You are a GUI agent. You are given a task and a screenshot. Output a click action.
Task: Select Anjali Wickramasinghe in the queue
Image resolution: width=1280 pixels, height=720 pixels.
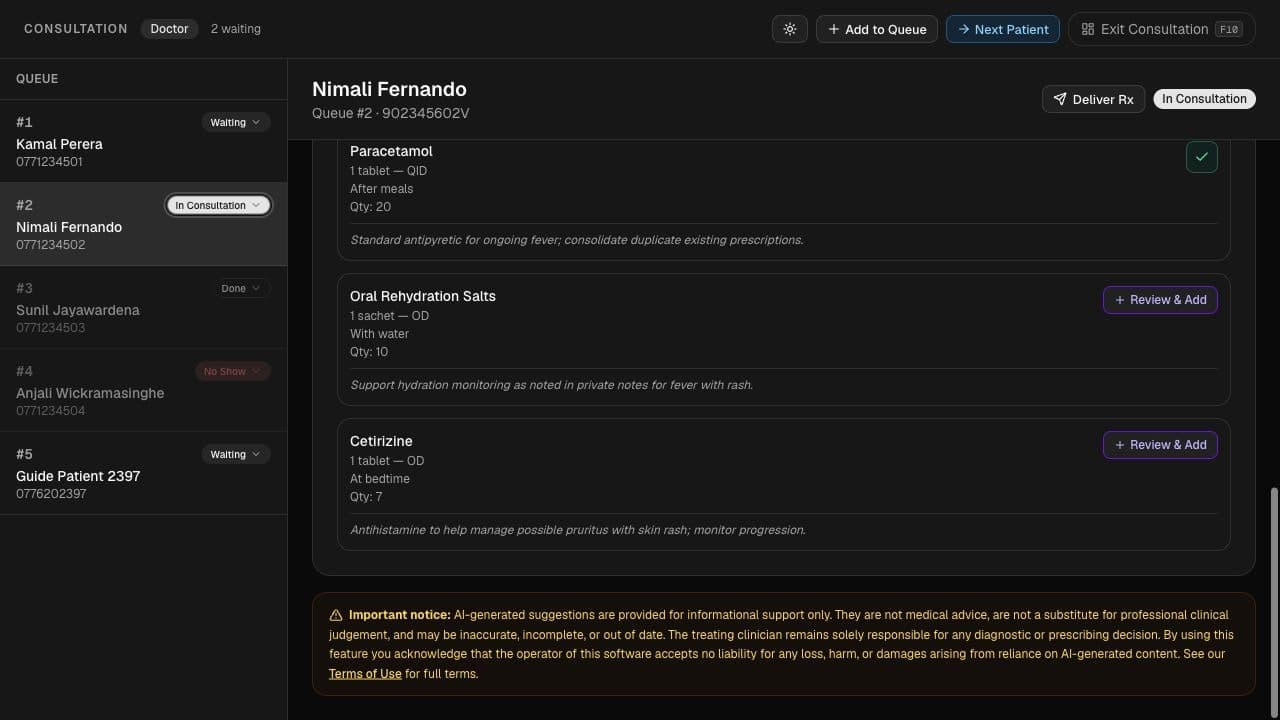[143, 390]
